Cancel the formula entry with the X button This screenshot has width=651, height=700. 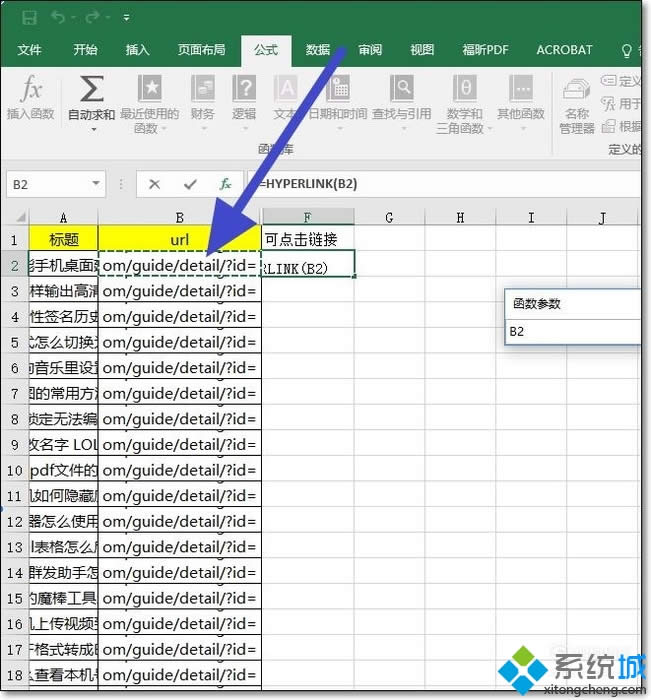click(154, 184)
